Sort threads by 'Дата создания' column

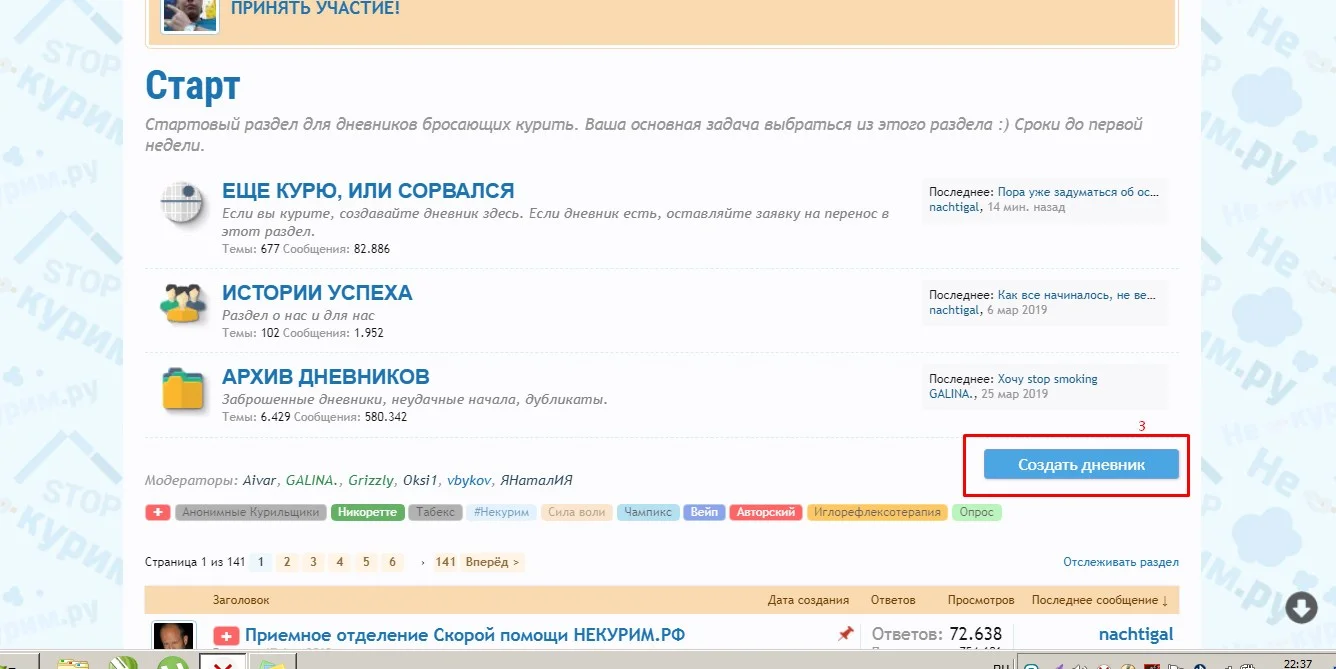click(808, 600)
